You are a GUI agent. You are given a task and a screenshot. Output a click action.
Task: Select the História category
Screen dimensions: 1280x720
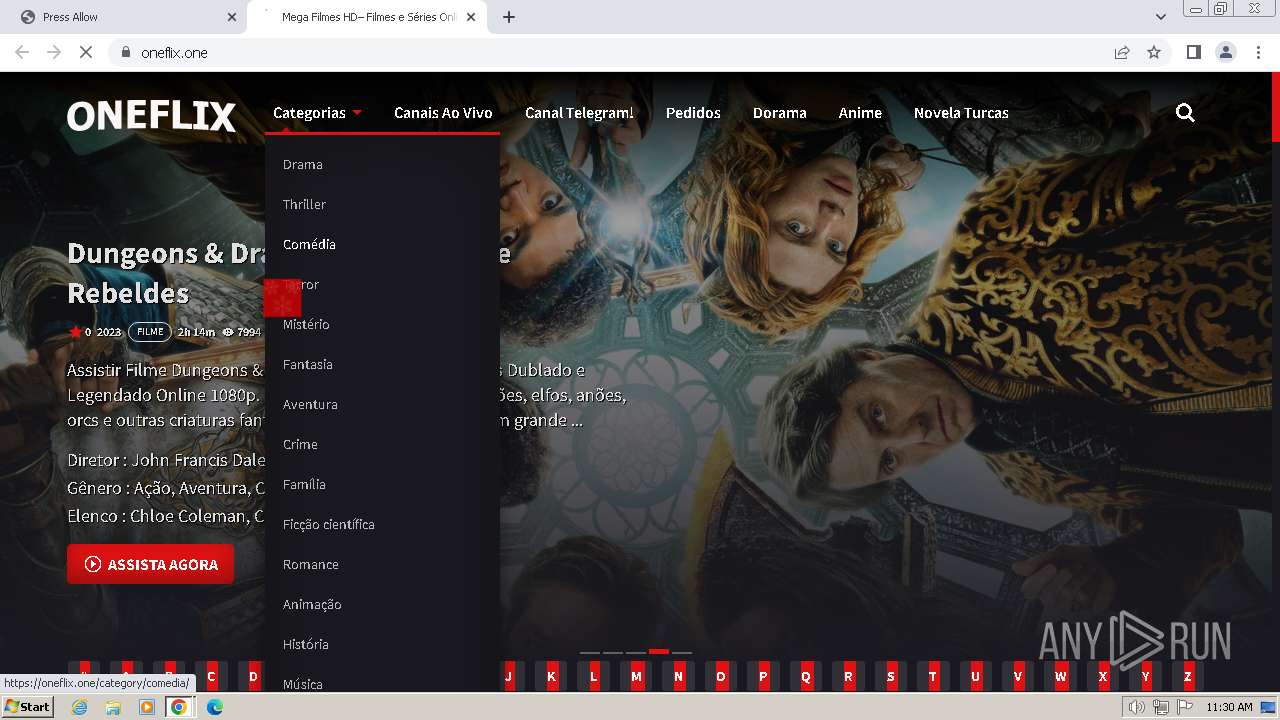point(305,644)
